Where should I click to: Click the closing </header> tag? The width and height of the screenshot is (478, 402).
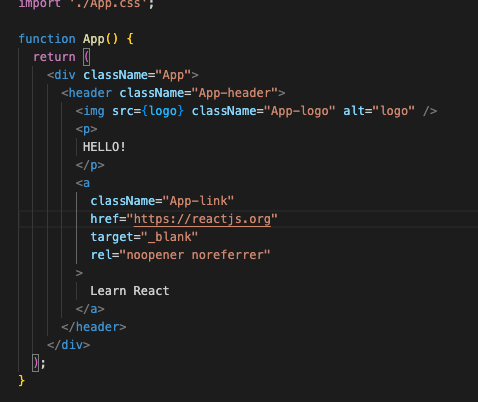pos(94,327)
